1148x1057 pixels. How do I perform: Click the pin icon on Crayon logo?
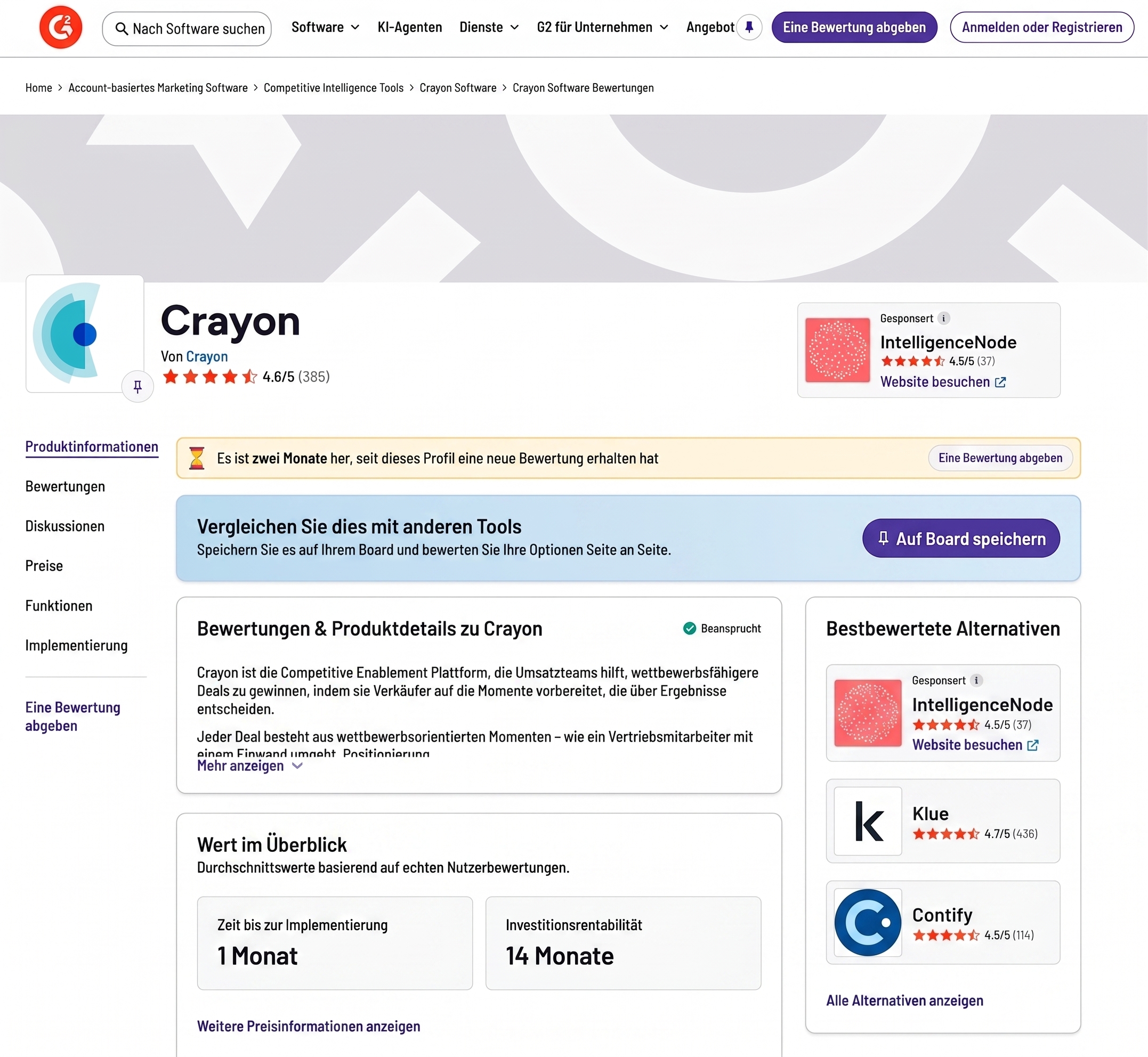click(138, 387)
